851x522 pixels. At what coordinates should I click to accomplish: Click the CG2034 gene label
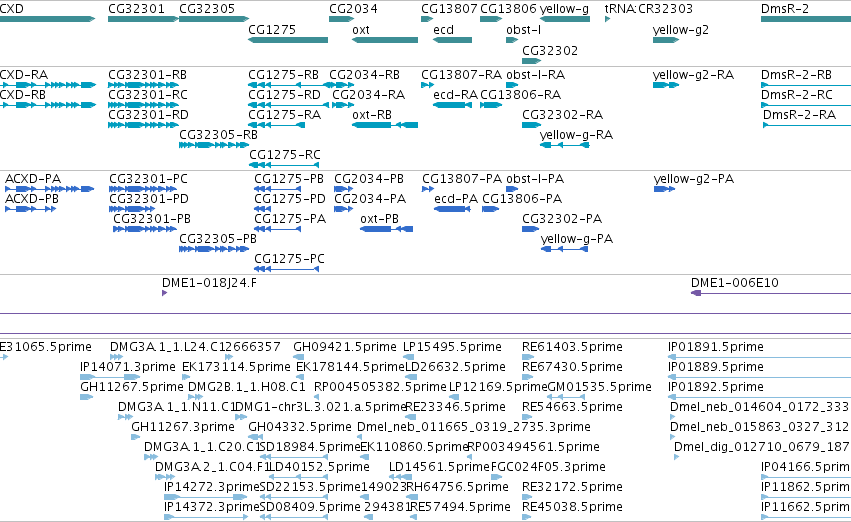[353, 9]
